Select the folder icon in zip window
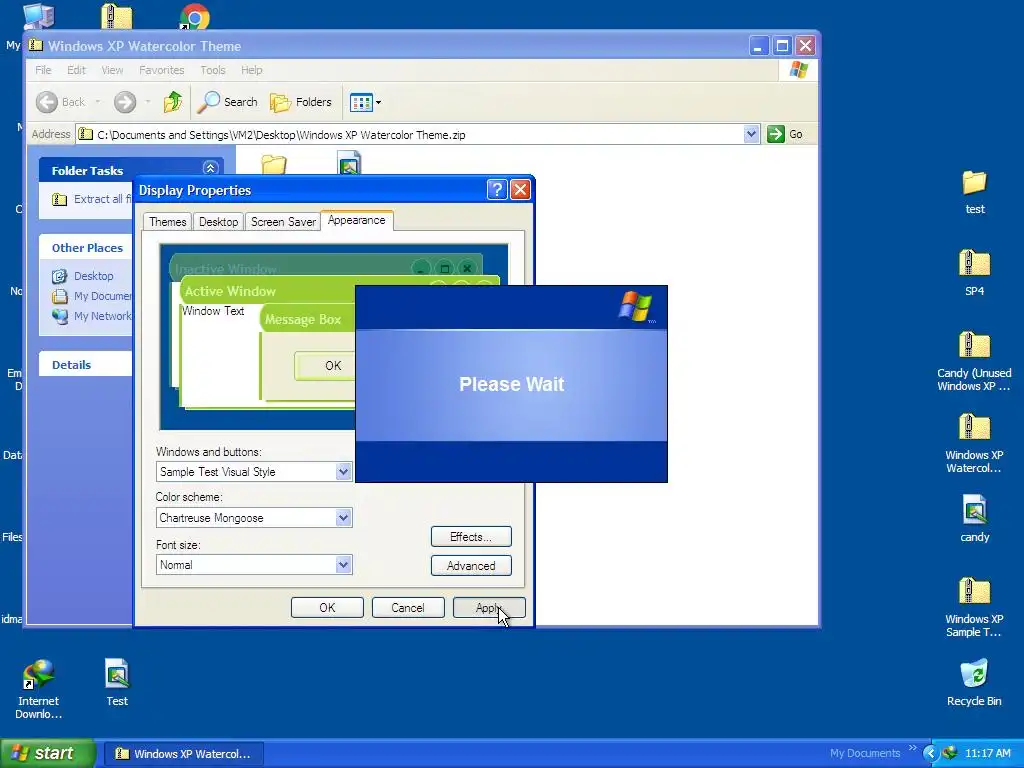 click(274, 164)
